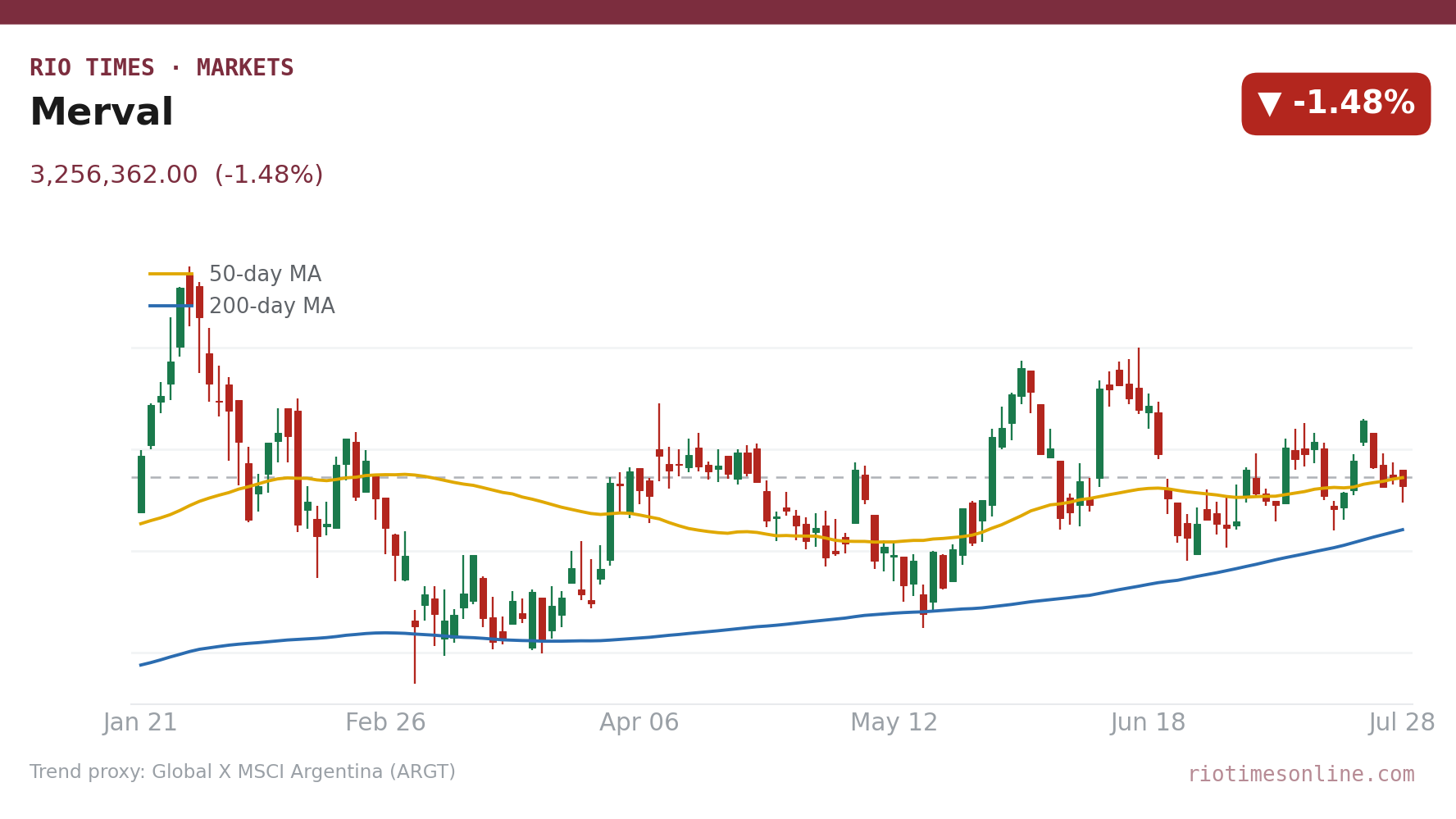
Task: Click the -1.48% change badge
Action: (1335, 104)
